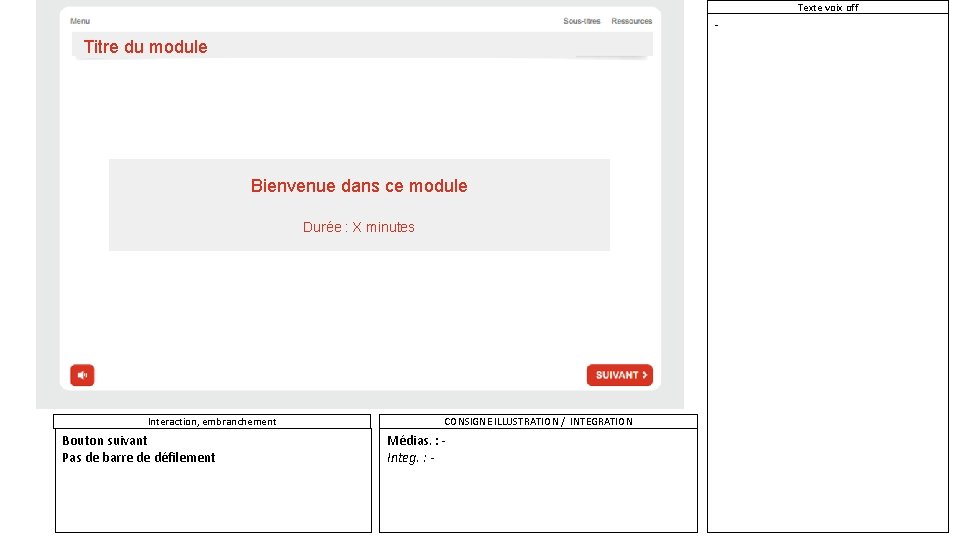960x540 pixels.
Task: Mute the audio with the speaker icon
Action: coord(82,375)
